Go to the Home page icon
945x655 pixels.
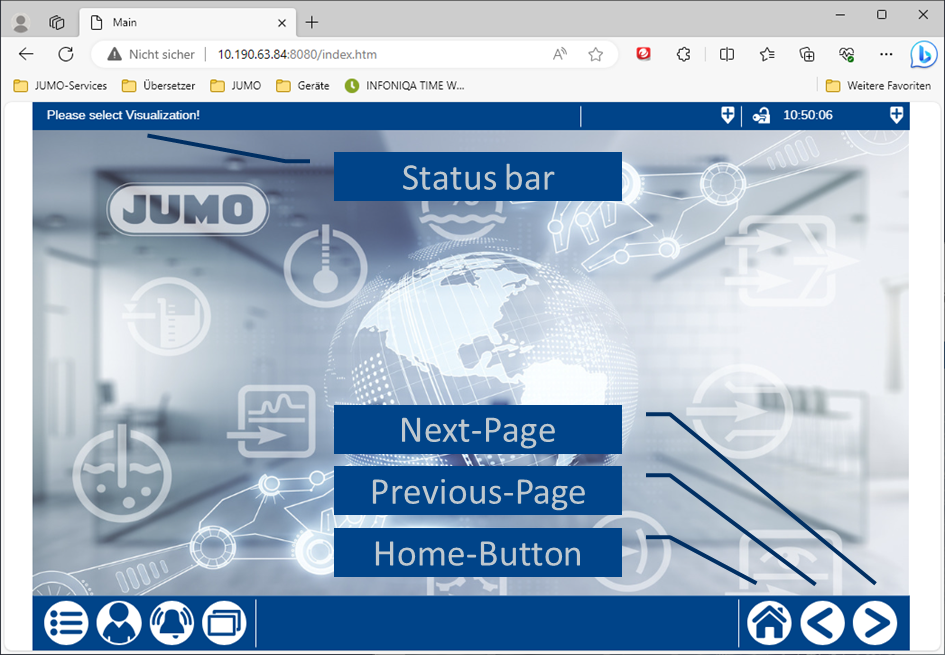(x=770, y=623)
